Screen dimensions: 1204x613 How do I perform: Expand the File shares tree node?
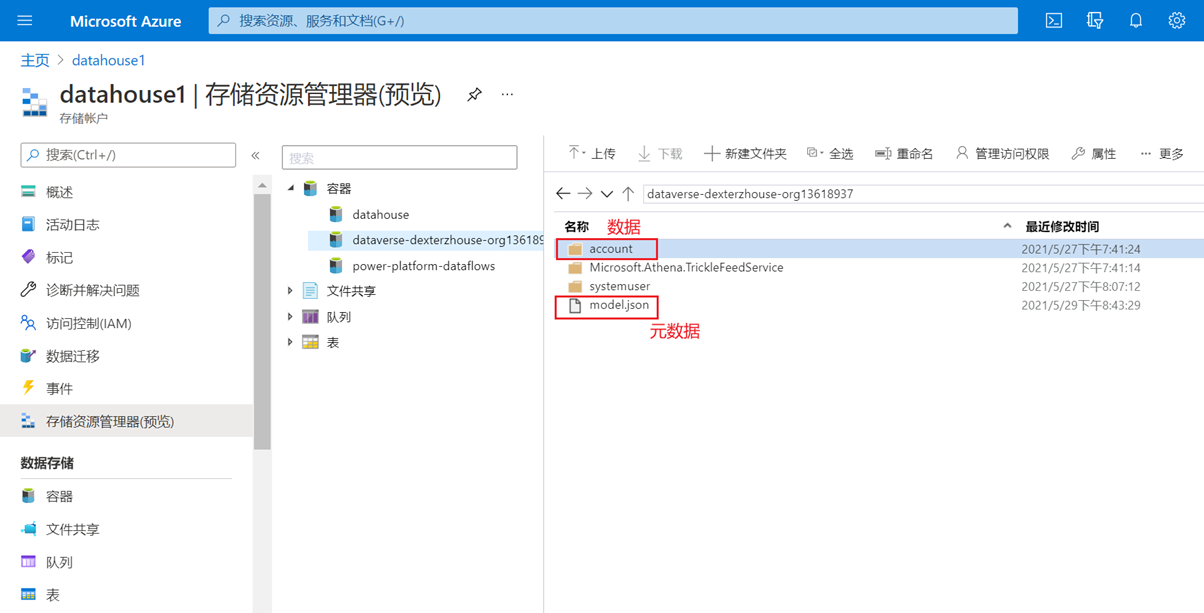pos(291,291)
